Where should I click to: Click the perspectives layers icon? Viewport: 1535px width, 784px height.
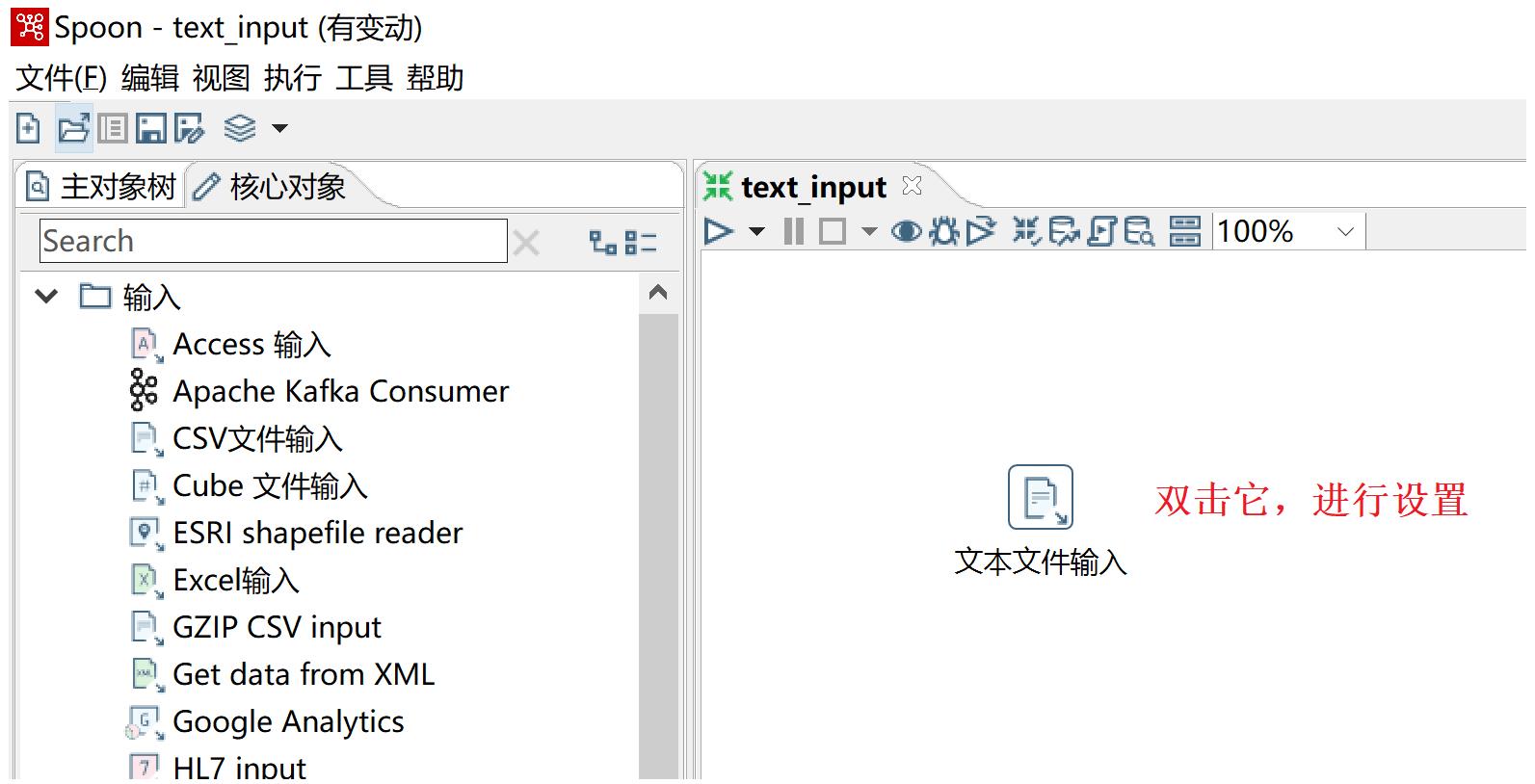point(240,128)
